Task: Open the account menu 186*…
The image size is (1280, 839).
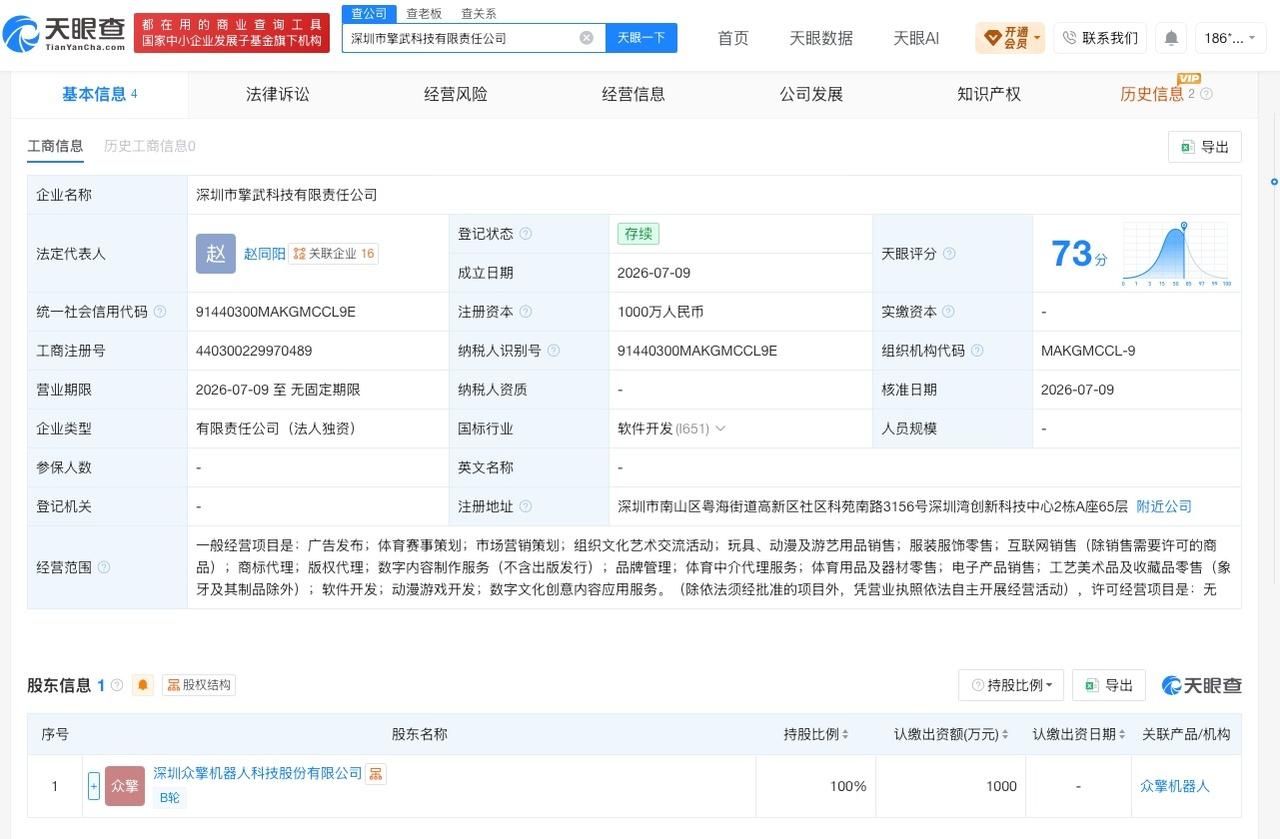Action: tap(1230, 38)
